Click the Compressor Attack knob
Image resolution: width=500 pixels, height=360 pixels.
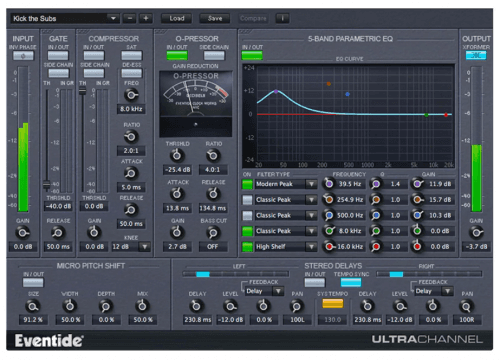(131, 173)
